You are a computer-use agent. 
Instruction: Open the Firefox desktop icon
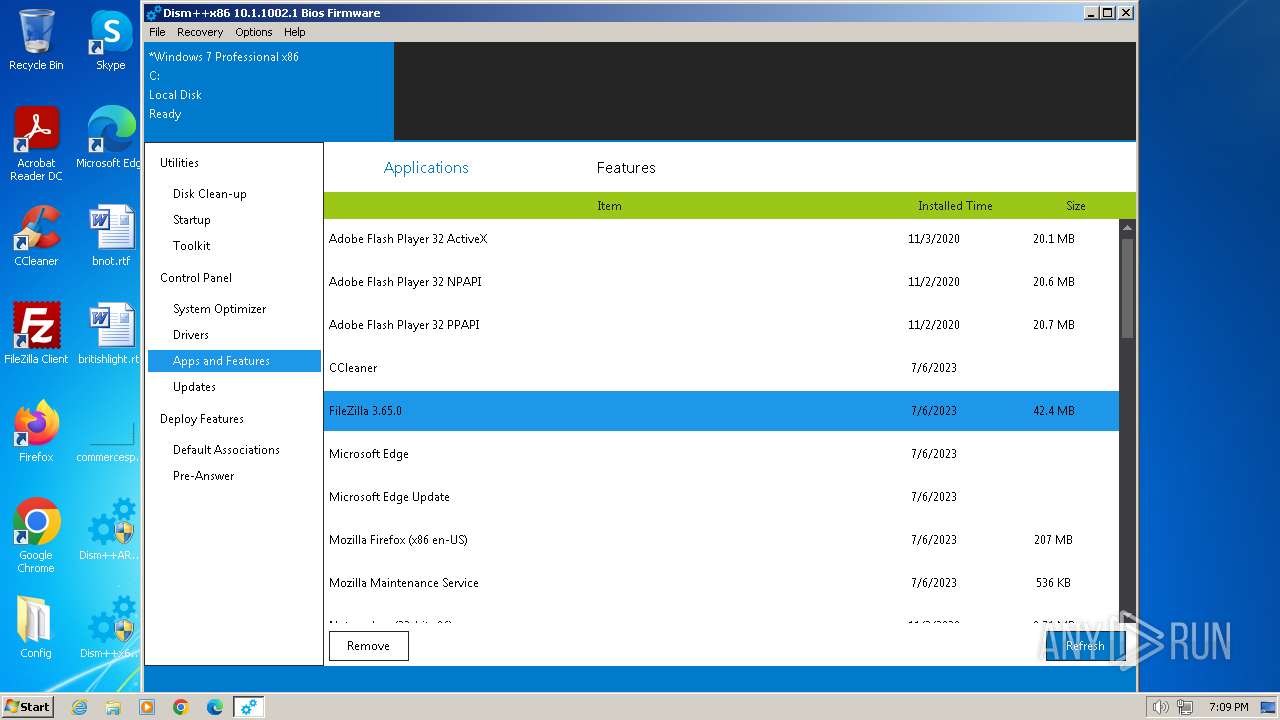[36, 431]
